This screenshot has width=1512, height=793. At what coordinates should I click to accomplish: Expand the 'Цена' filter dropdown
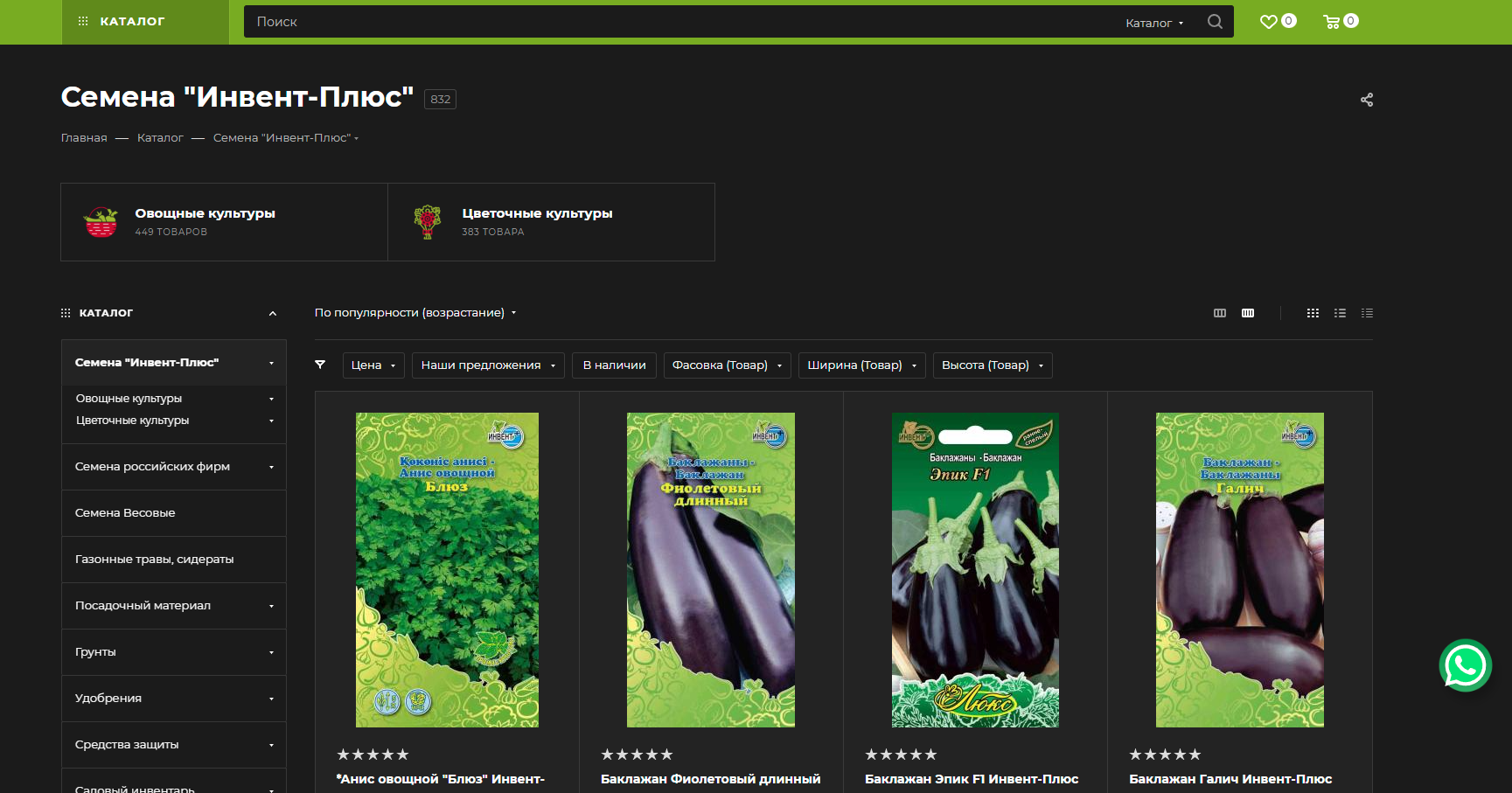[x=373, y=365]
